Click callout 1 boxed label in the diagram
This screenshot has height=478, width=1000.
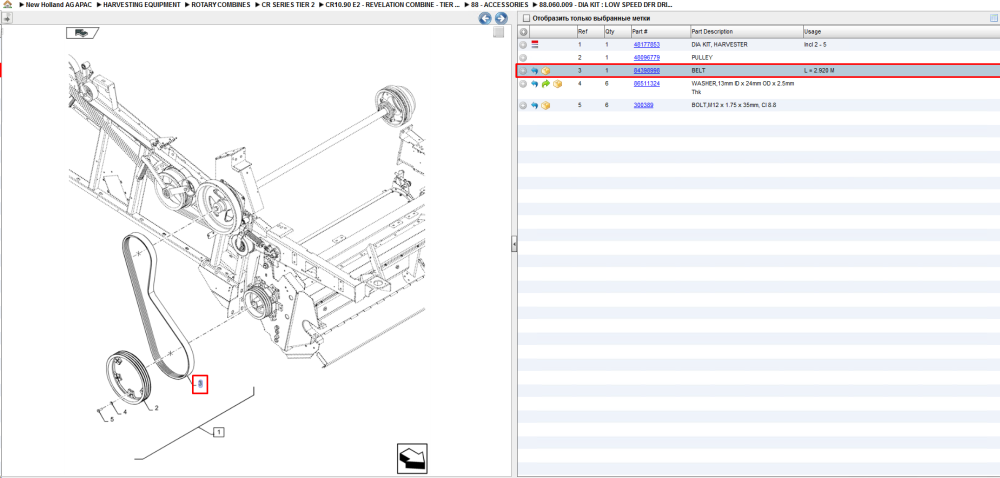point(218,432)
